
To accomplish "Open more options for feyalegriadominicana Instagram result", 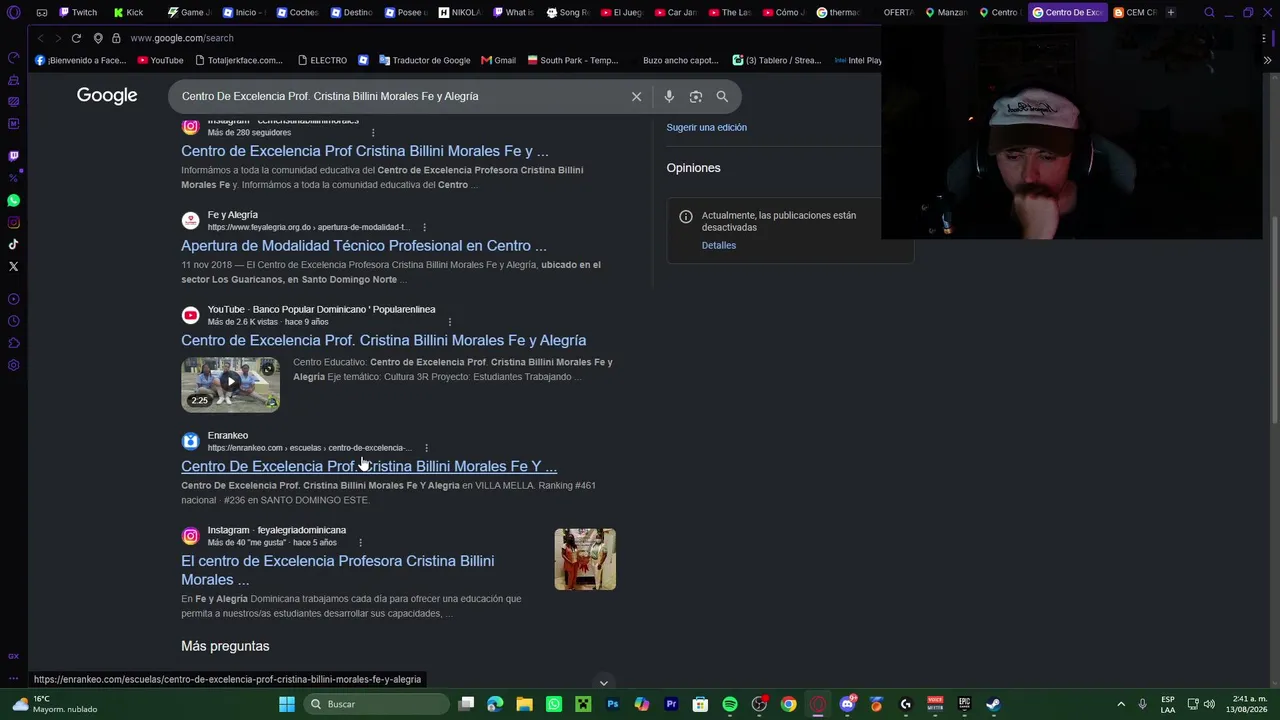I will coord(360,543).
